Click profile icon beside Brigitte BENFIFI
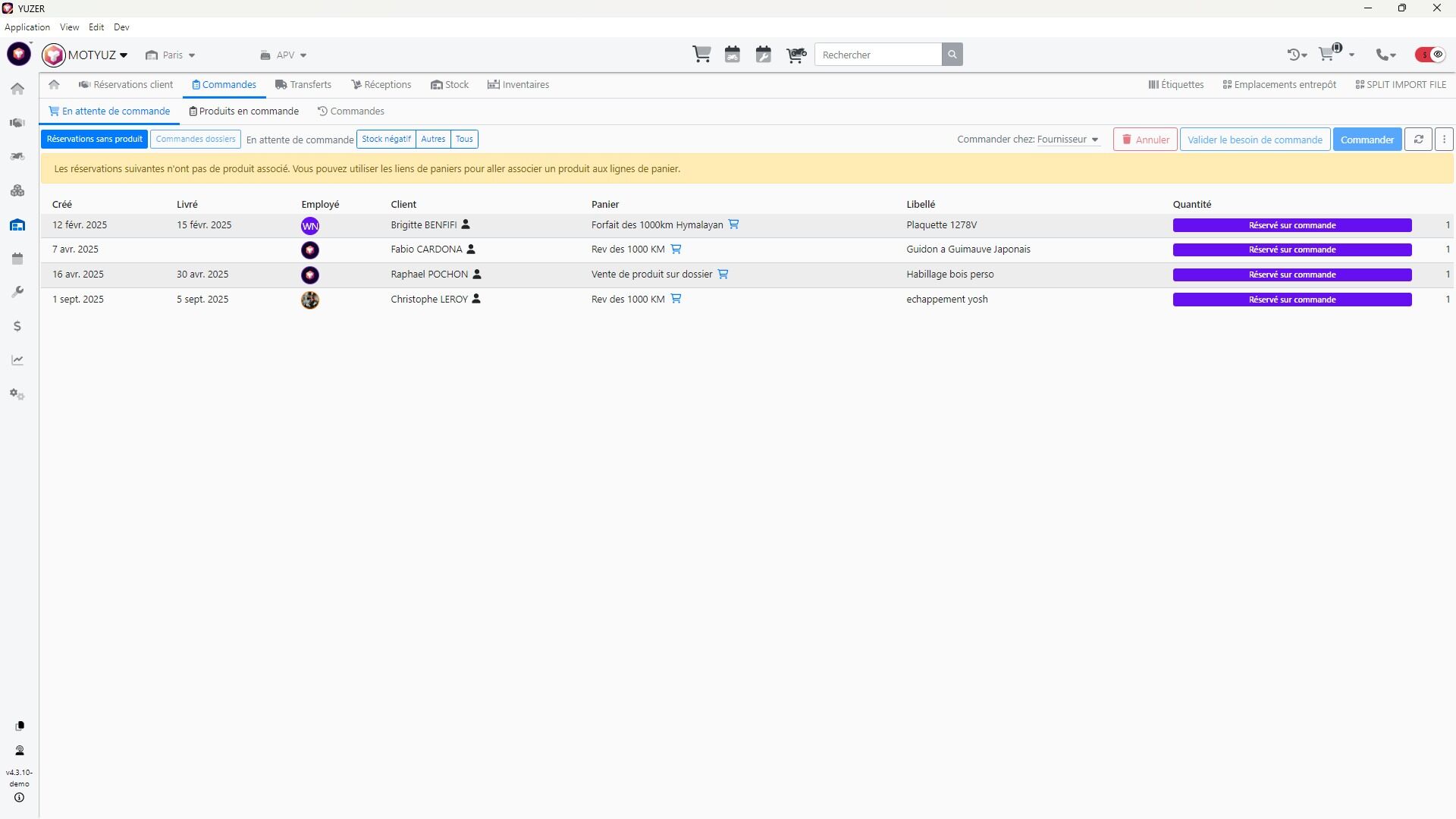 click(466, 224)
